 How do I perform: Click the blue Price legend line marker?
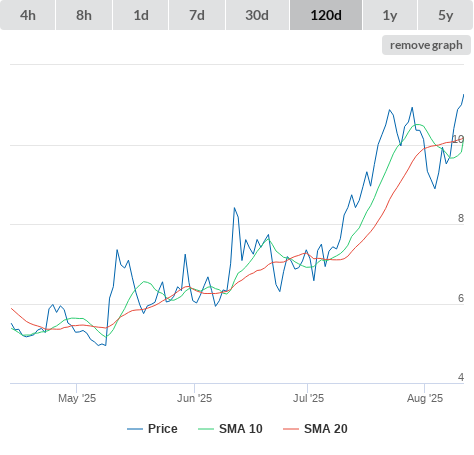click(135, 429)
